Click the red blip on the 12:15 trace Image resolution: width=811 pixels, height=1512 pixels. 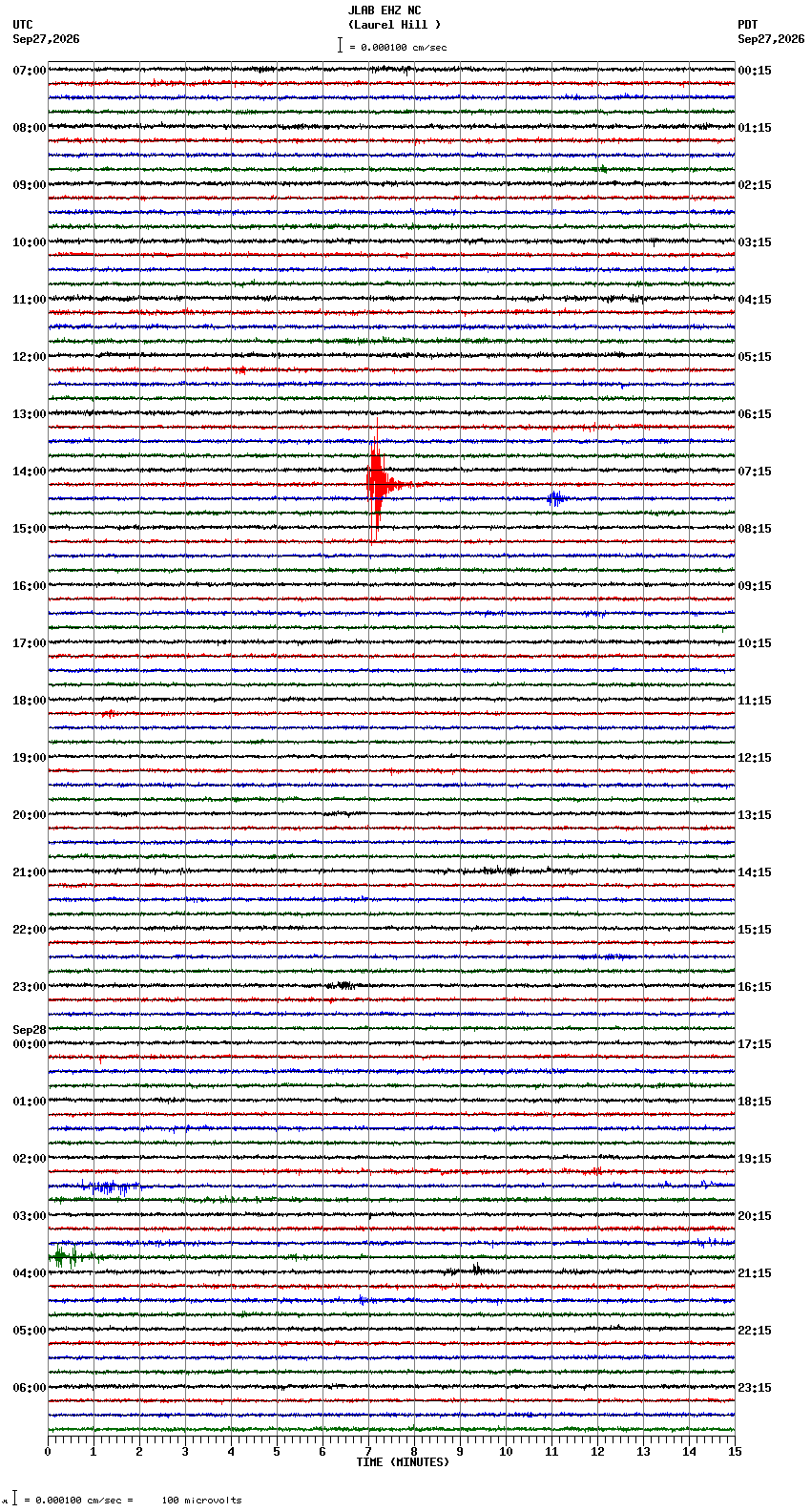click(240, 370)
